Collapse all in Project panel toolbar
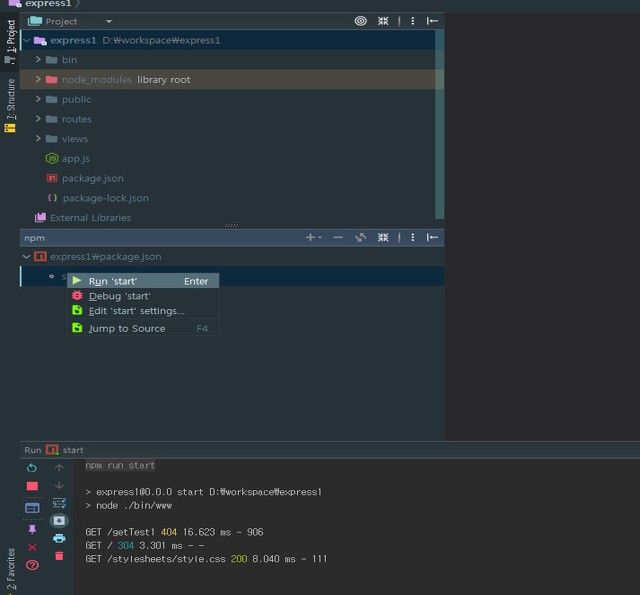This screenshot has width=640, height=595. click(x=383, y=21)
